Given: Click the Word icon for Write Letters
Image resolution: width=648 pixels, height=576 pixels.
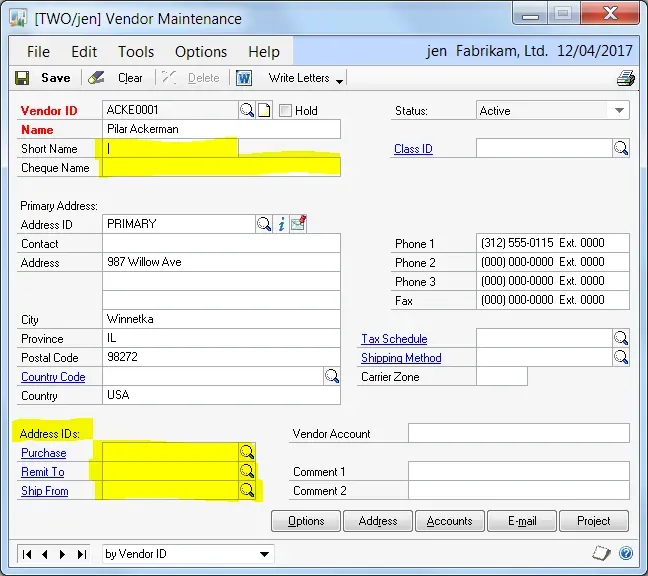Looking at the screenshot, I should [x=244, y=78].
